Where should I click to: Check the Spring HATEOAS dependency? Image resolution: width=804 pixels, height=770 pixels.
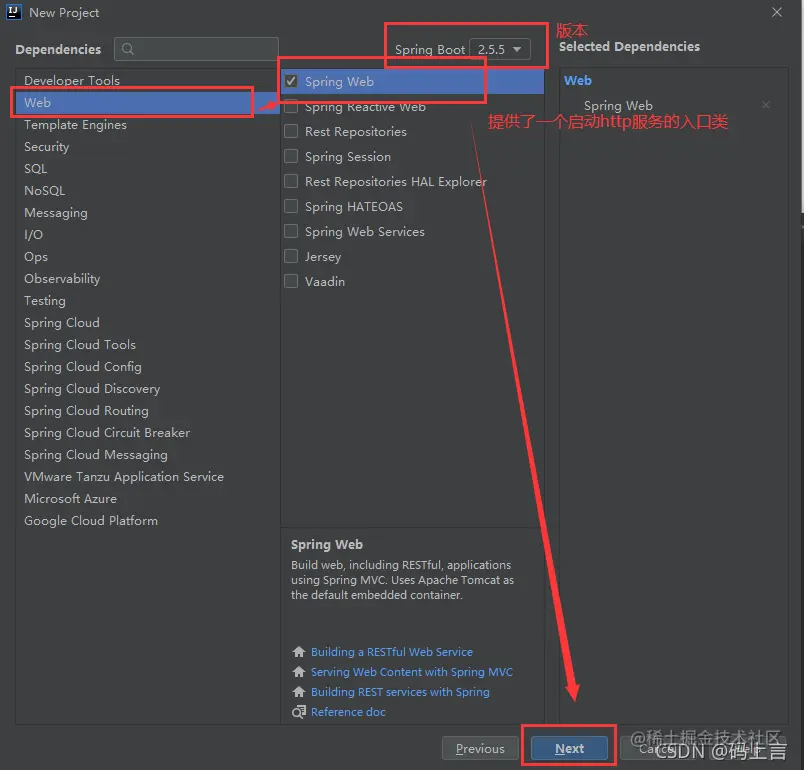(x=291, y=207)
